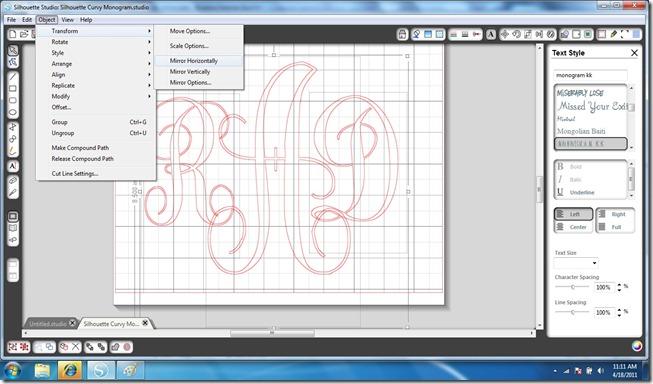
Task: Click the Weld icon in bottom toolbar
Action: pyautogui.click(x=115, y=347)
